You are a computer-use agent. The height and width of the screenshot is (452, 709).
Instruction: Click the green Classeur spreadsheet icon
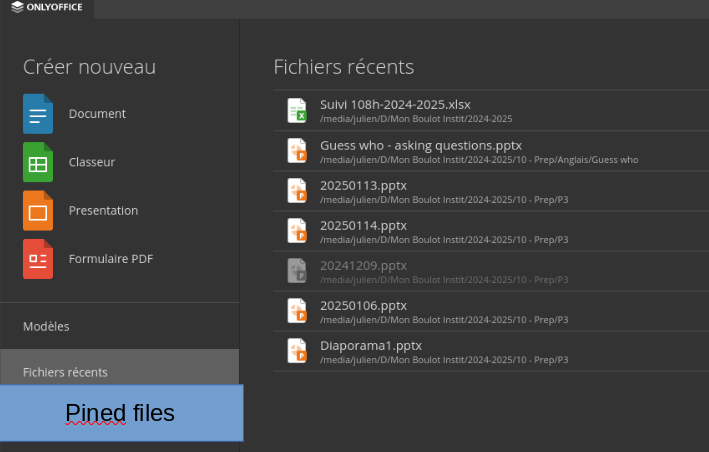(x=38, y=162)
